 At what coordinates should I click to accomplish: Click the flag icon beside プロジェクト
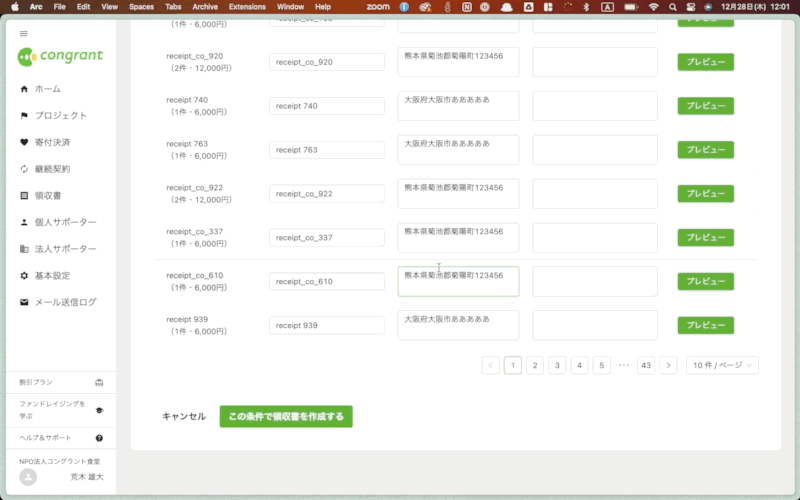(24, 115)
